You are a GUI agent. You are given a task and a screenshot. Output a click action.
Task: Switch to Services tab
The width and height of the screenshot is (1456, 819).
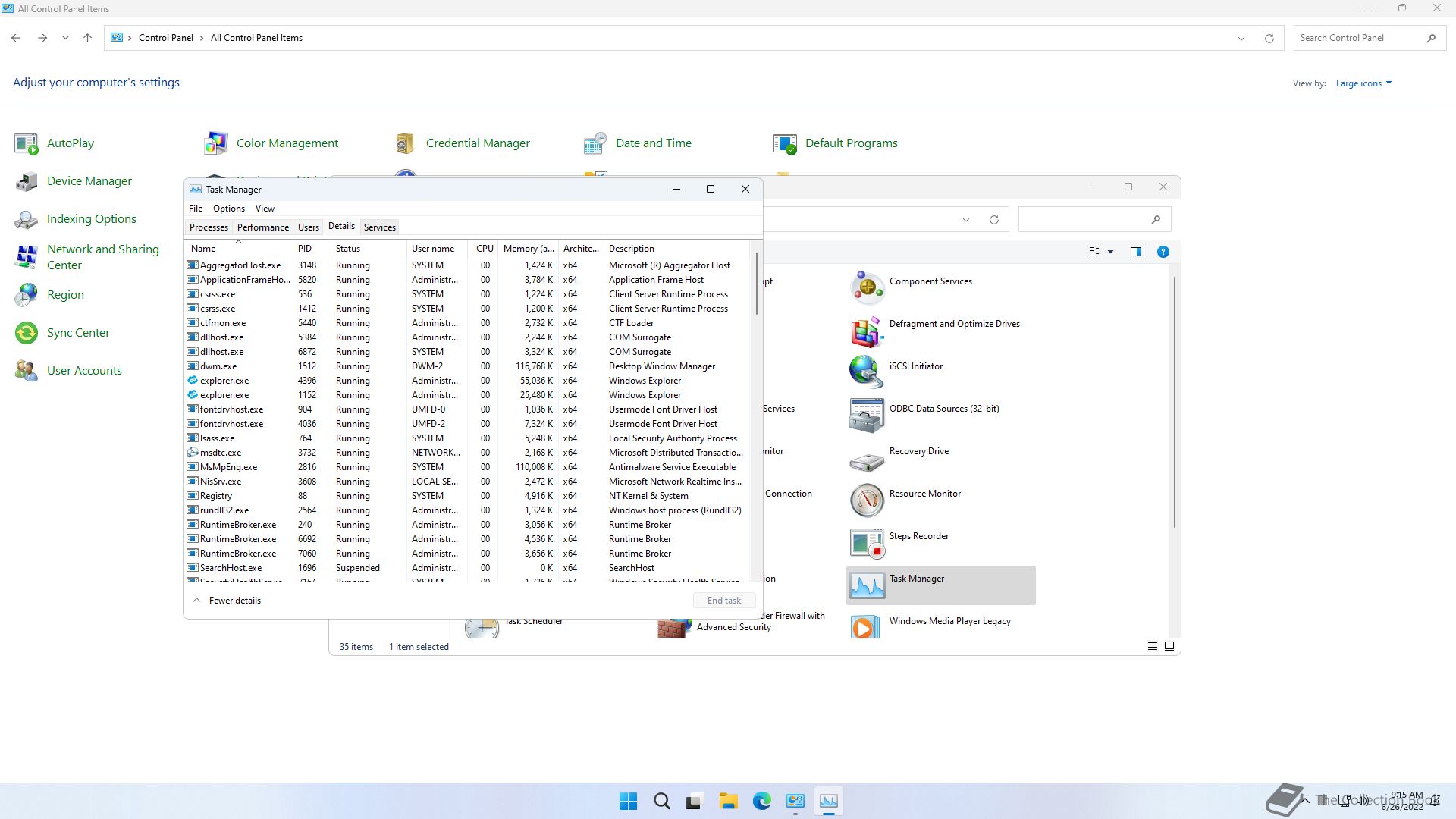click(x=379, y=227)
